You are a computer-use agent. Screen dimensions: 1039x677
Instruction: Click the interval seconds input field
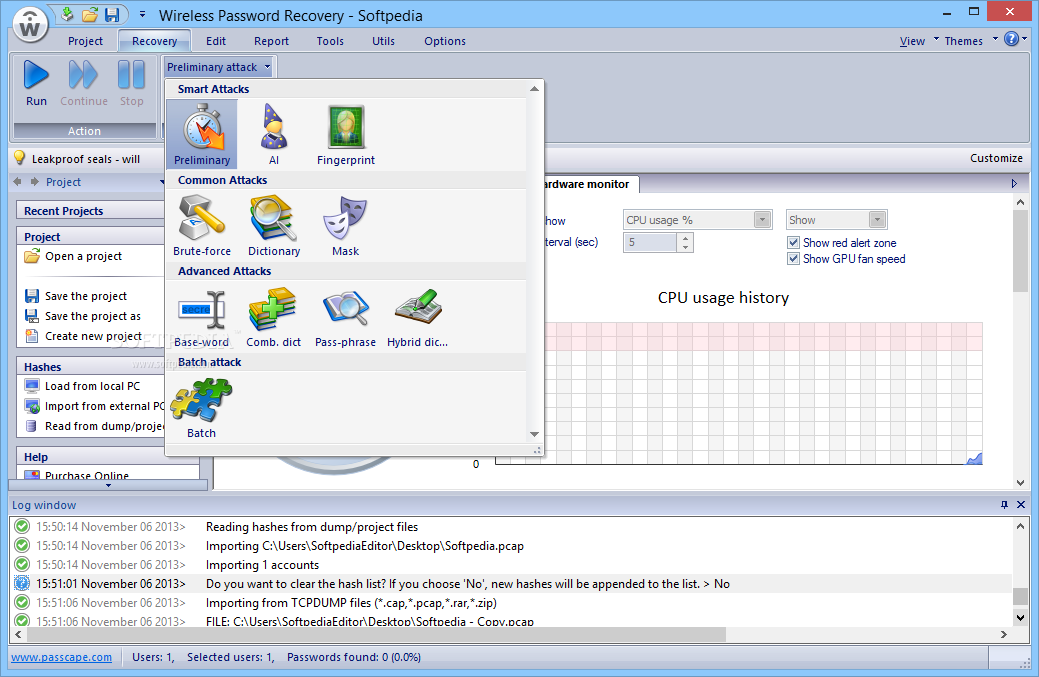pos(650,242)
